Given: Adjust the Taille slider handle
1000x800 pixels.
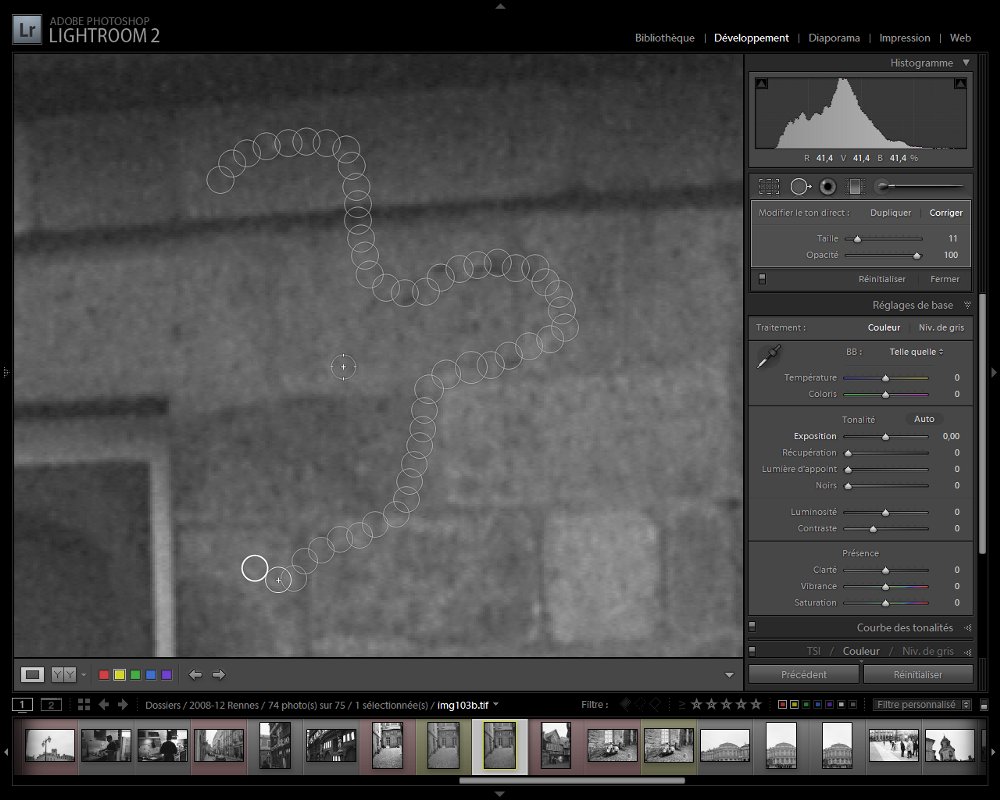Looking at the screenshot, I should pyautogui.click(x=857, y=239).
